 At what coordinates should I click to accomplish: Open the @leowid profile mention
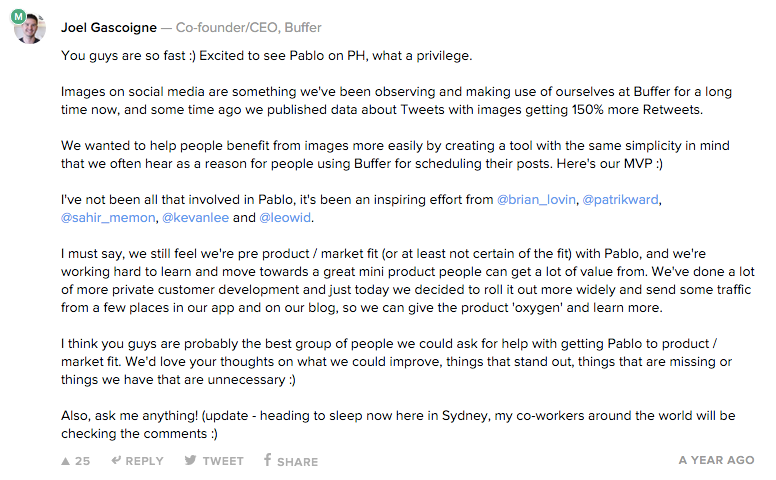(x=285, y=218)
